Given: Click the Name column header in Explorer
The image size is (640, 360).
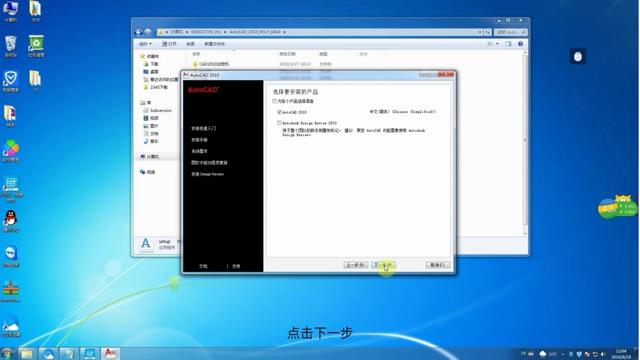Looking at the screenshot, I should tap(196, 54).
